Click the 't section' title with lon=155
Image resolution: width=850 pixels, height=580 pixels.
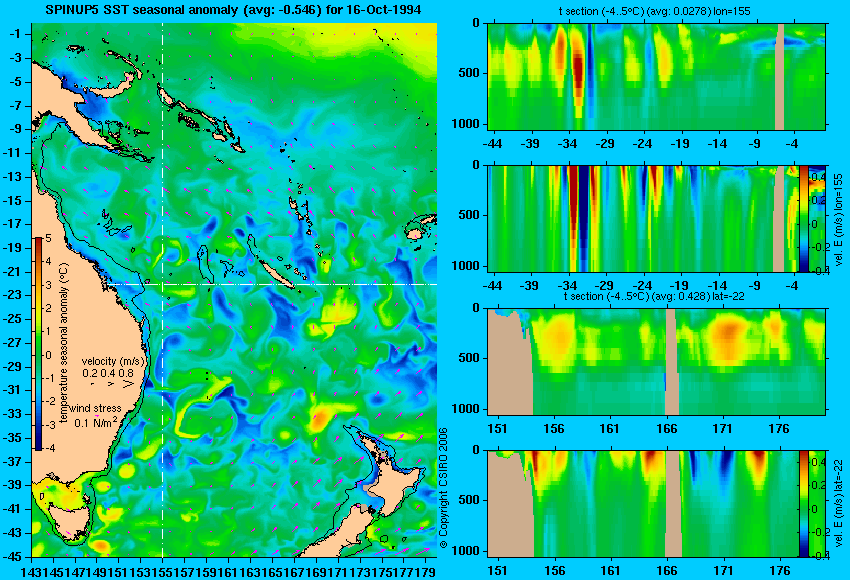(655, 11)
